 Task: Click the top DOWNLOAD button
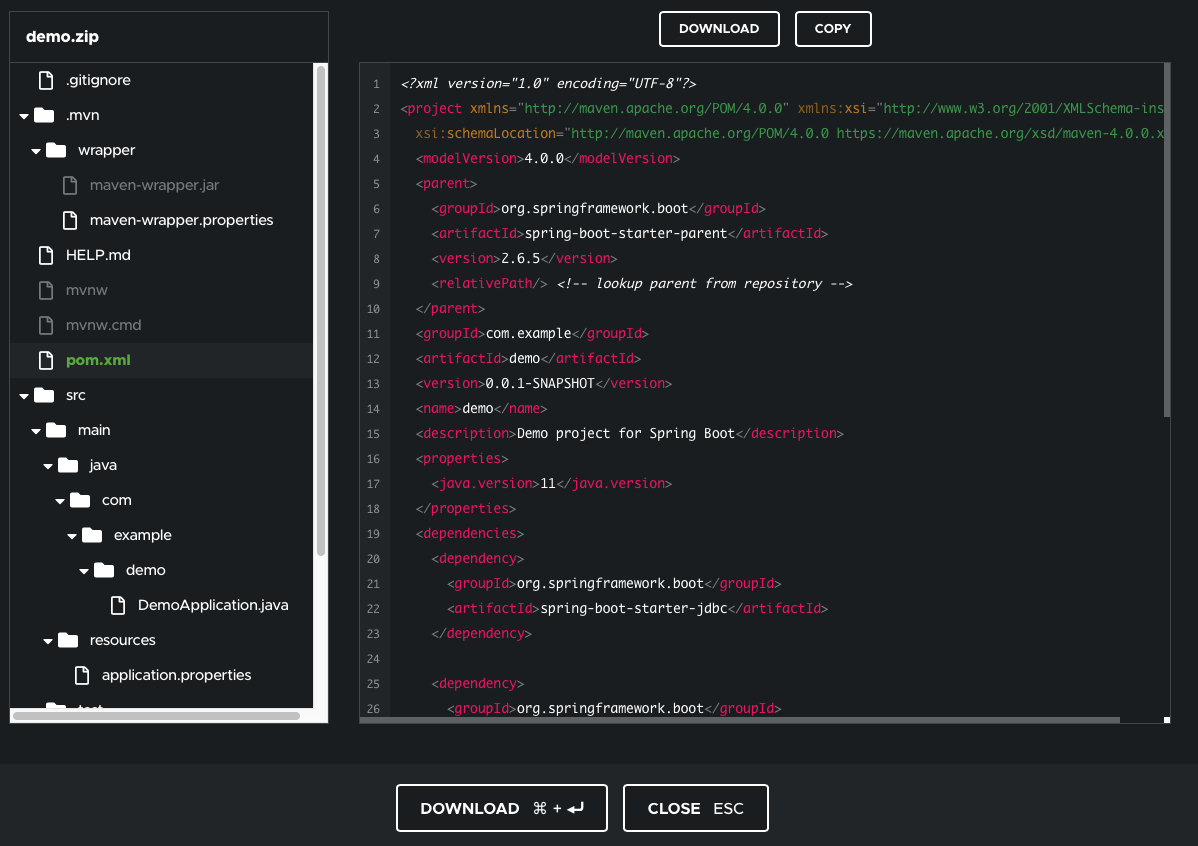click(x=719, y=28)
